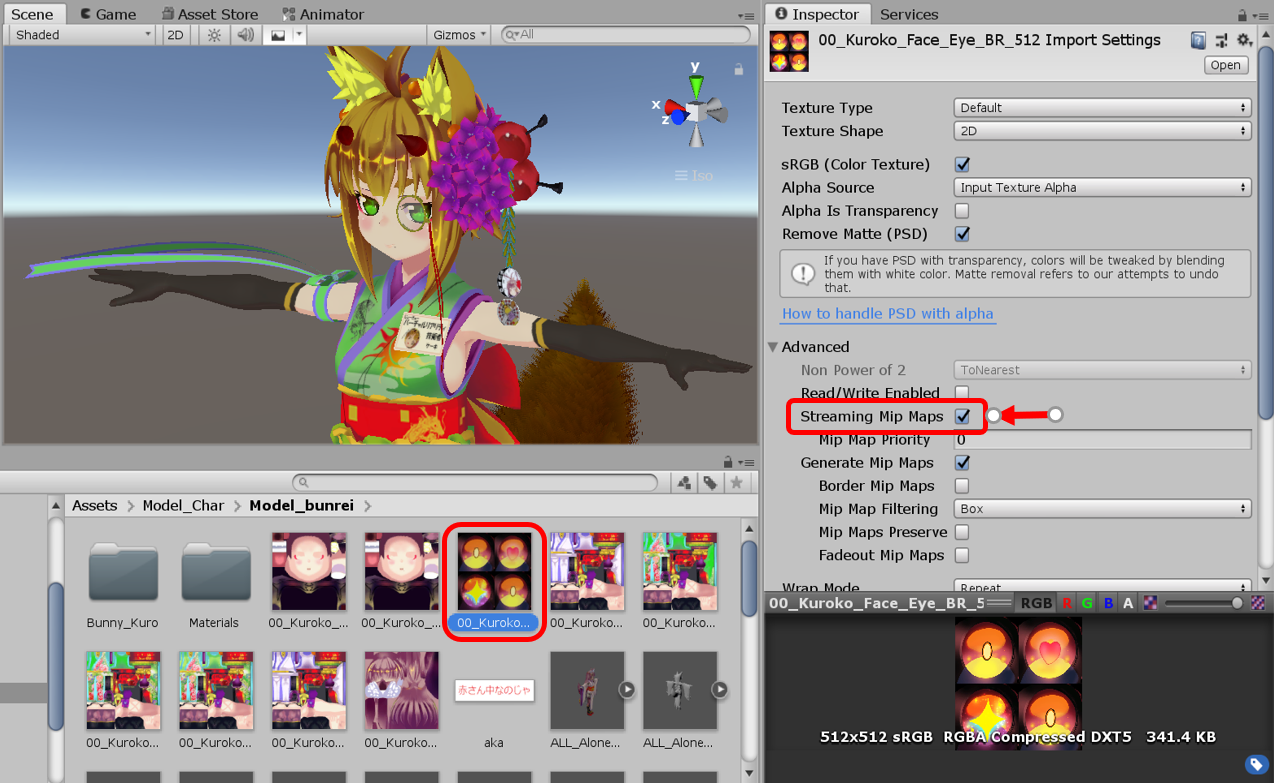This screenshot has height=784, width=1274.
Task: Toggle scene audio speaker icon
Action: 245,35
